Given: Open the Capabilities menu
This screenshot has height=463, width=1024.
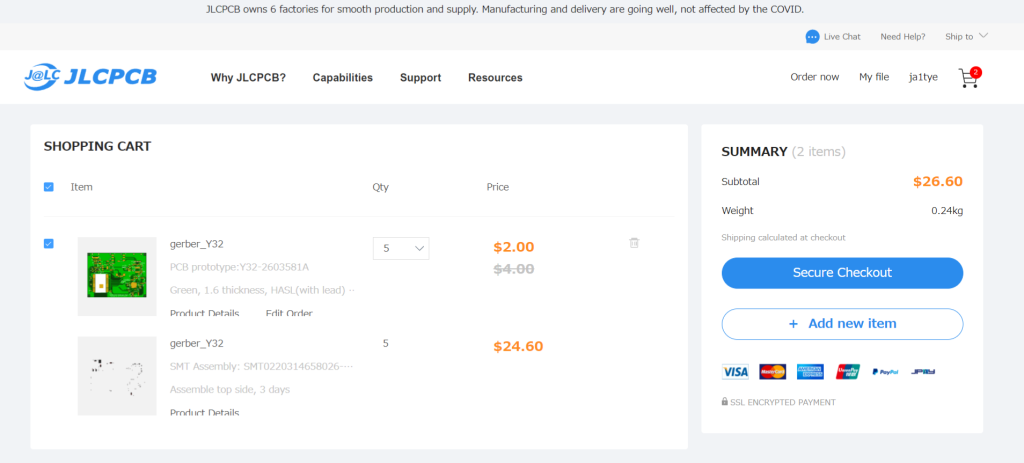Looking at the screenshot, I should pos(342,78).
